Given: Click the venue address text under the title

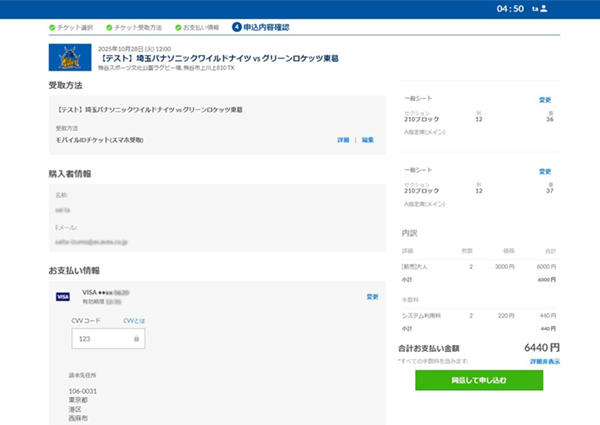Looking at the screenshot, I should click(x=166, y=68).
